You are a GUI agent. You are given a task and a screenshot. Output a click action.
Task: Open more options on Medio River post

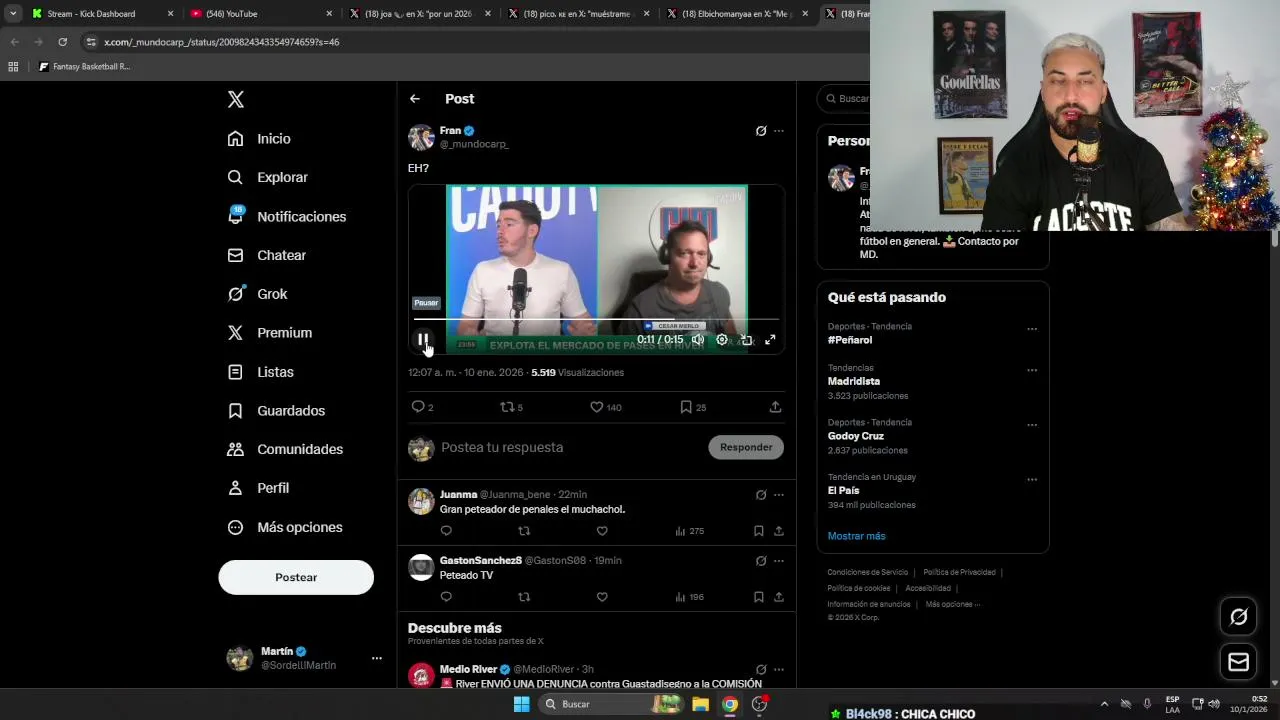(779, 670)
